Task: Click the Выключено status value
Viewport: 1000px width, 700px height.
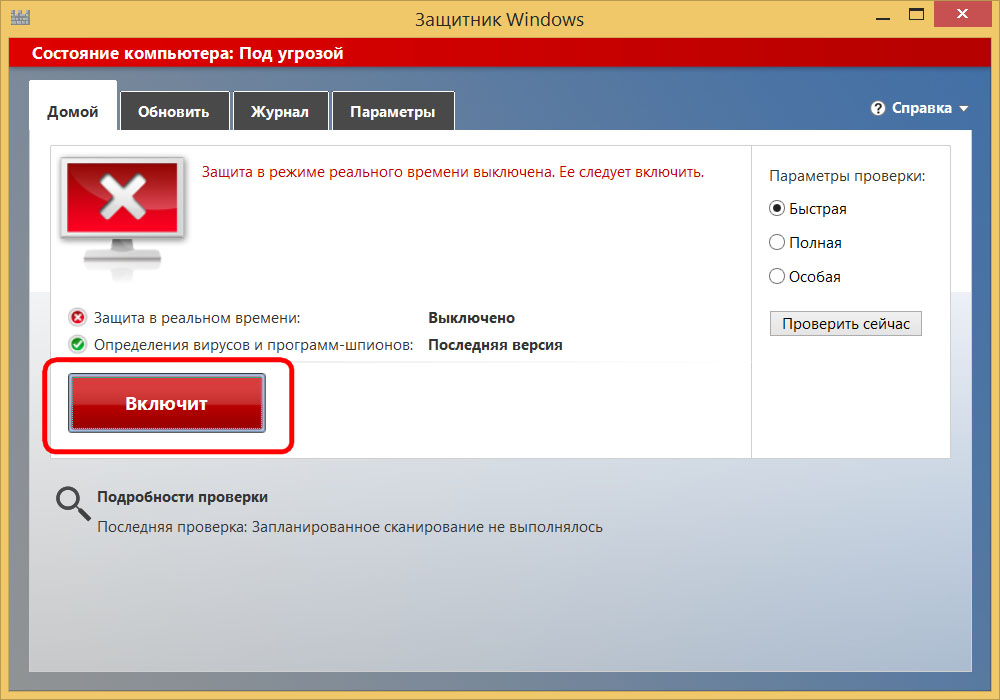Action: pos(471,317)
